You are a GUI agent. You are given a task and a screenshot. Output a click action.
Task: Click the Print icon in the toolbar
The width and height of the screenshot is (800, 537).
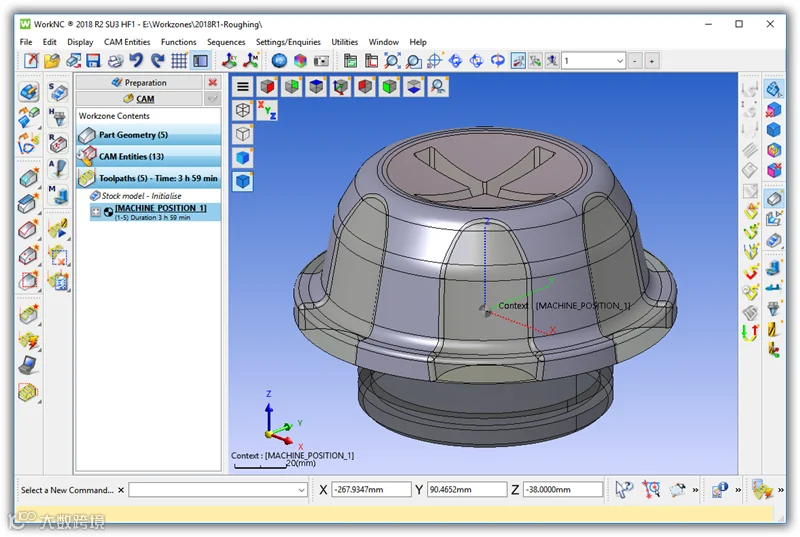coord(115,61)
